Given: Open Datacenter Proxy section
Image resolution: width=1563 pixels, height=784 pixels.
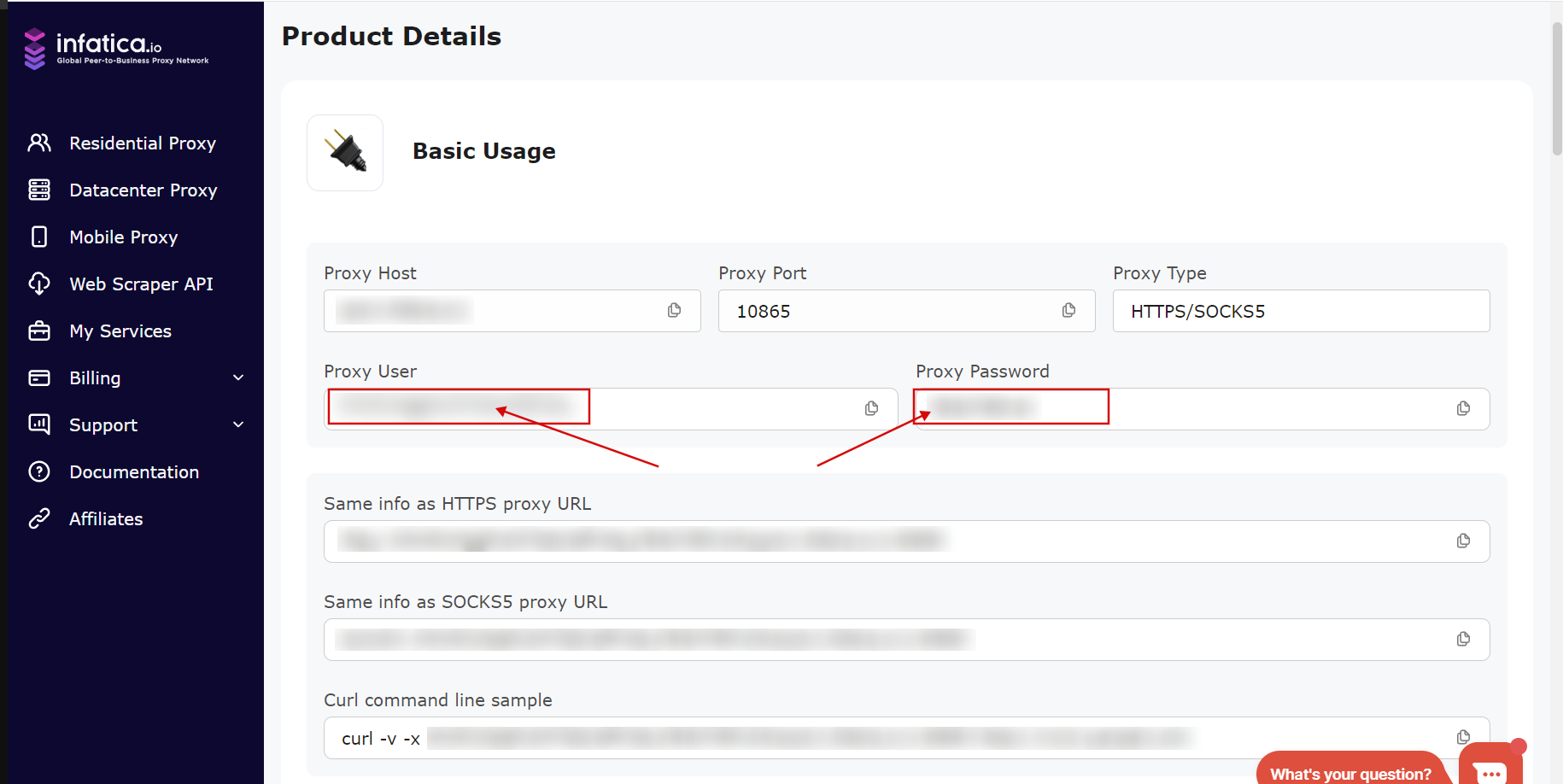Looking at the screenshot, I should (143, 190).
